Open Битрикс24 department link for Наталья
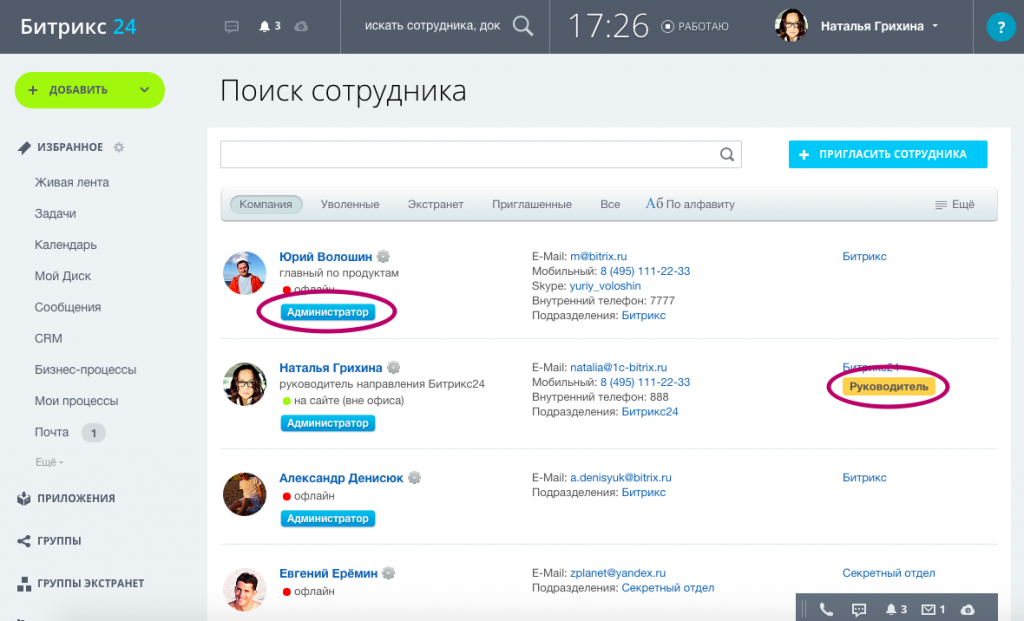The height and width of the screenshot is (621, 1024). tap(650, 412)
